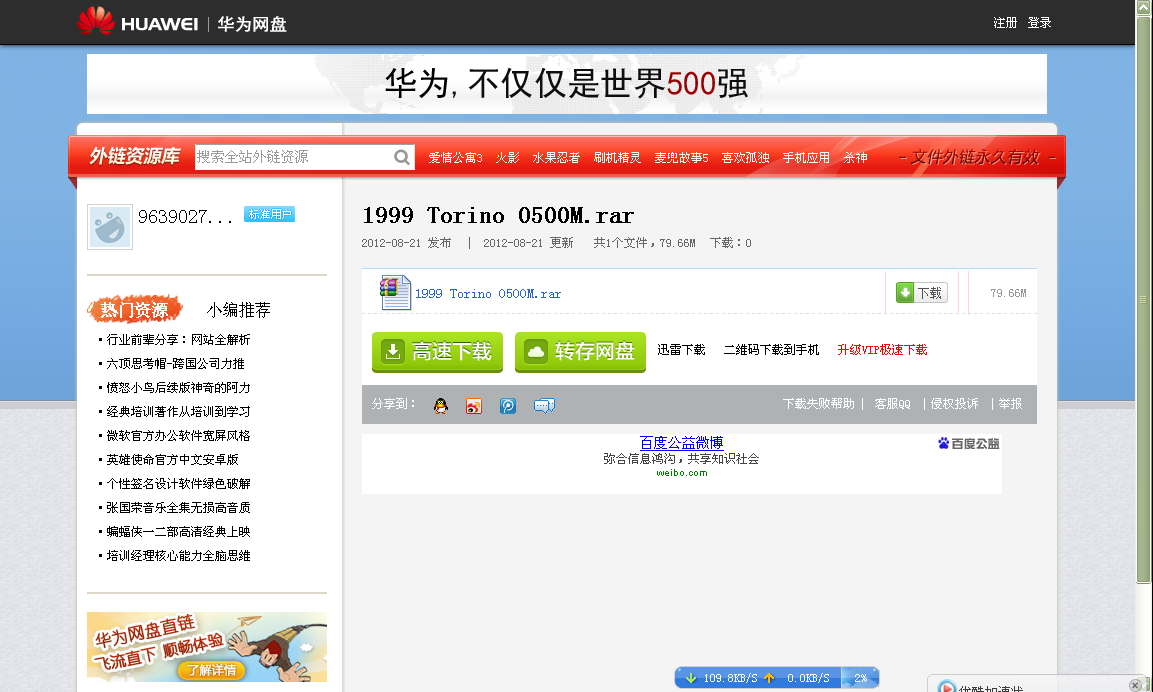Open 愤怒小鸟后续版神奇的阿力
The width and height of the screenshot is (1153, 692).
click(x=178, y=388)
